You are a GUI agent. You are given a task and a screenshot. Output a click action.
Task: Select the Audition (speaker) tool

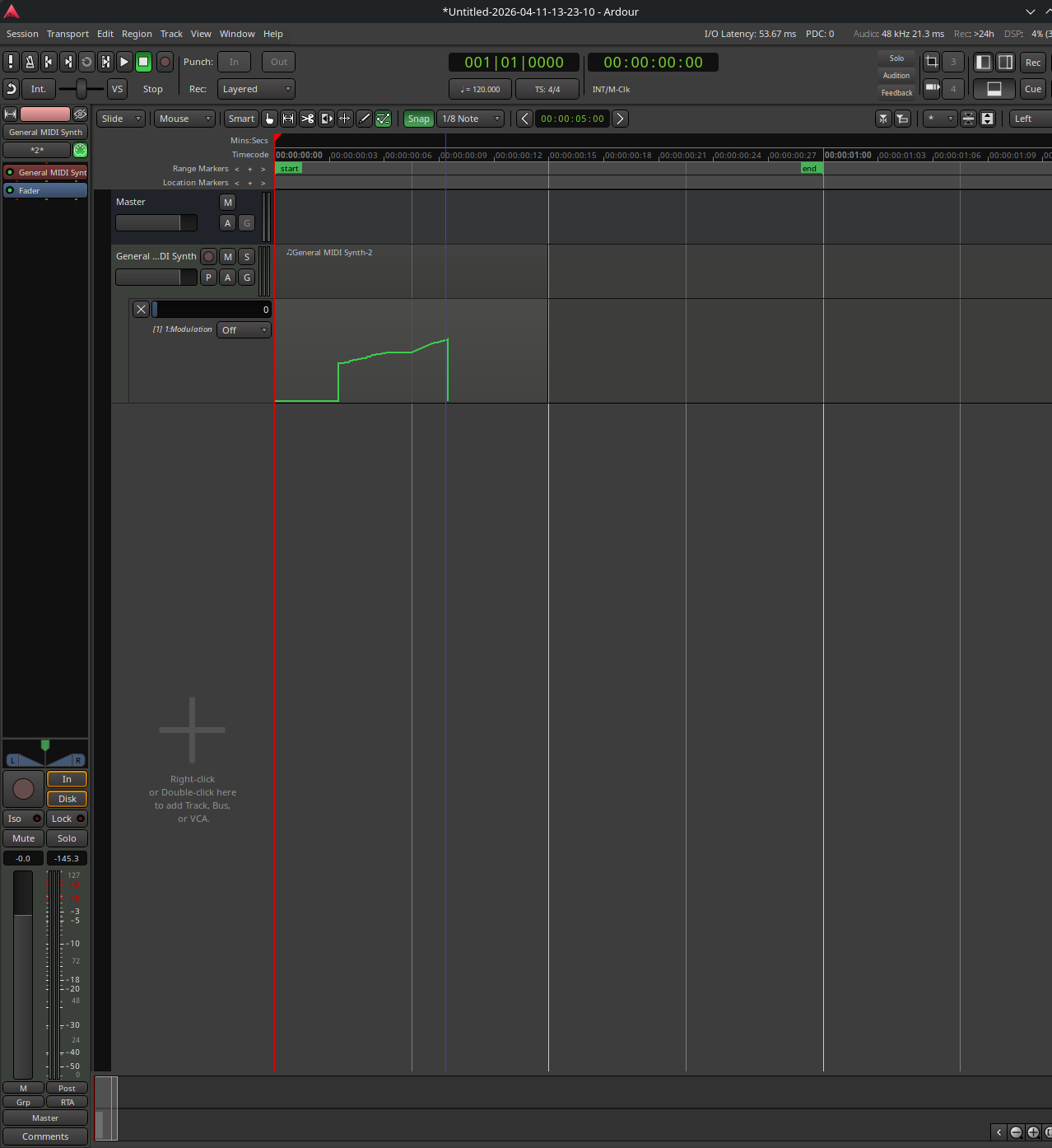[x=326, y=119]
